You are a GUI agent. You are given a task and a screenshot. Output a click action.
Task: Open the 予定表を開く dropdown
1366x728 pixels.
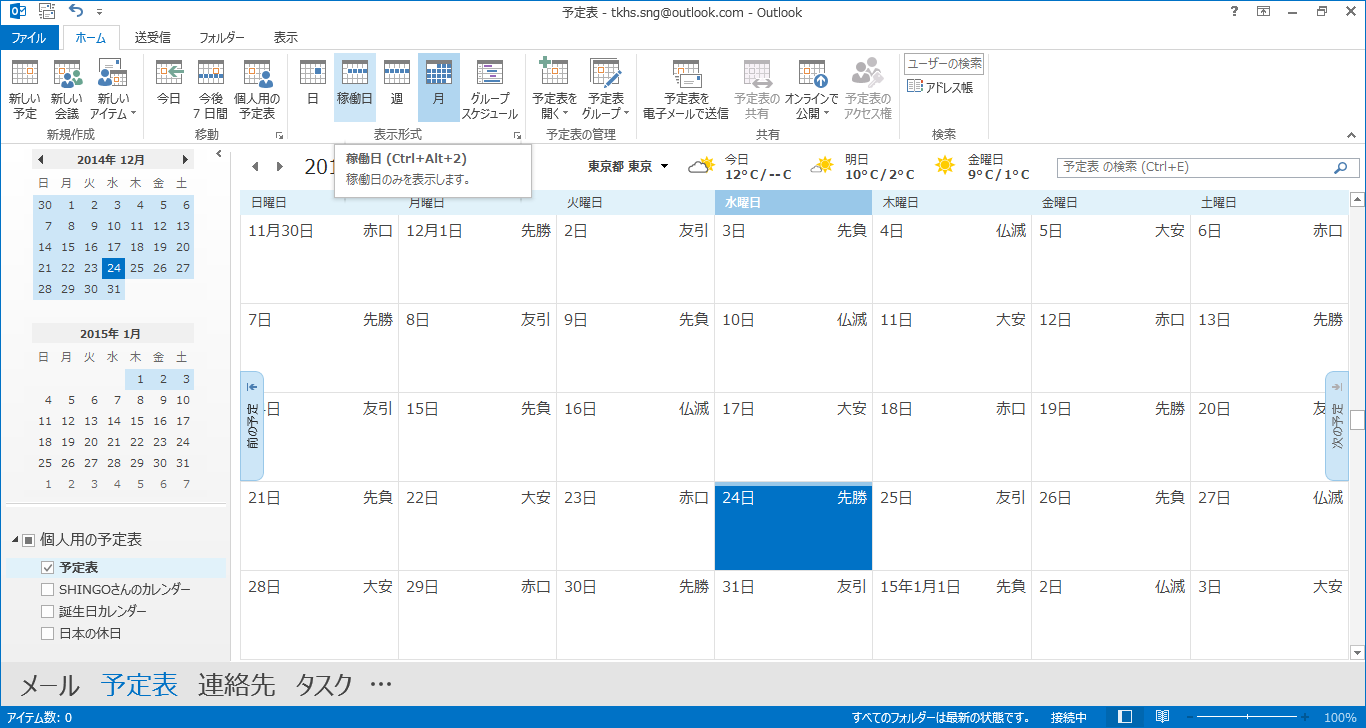tap(554, 89)
